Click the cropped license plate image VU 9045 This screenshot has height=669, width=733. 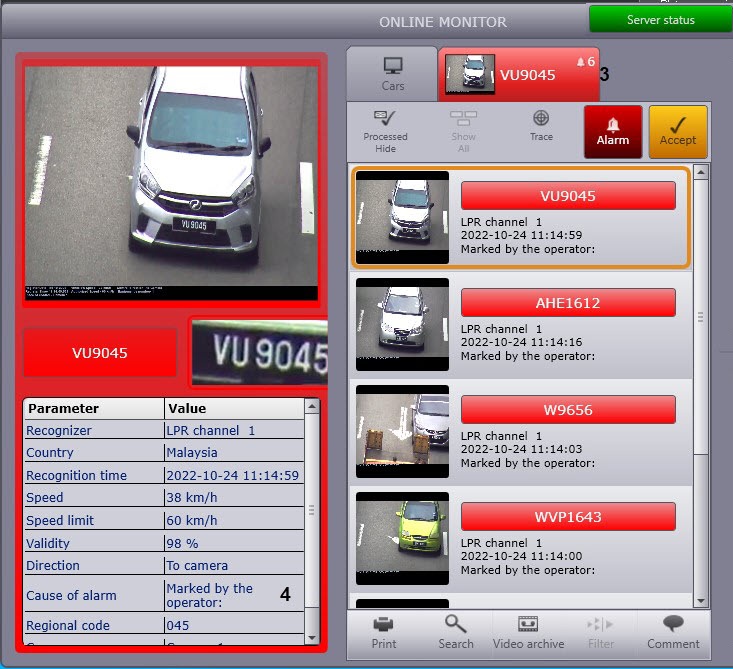(x=260, y=352)
